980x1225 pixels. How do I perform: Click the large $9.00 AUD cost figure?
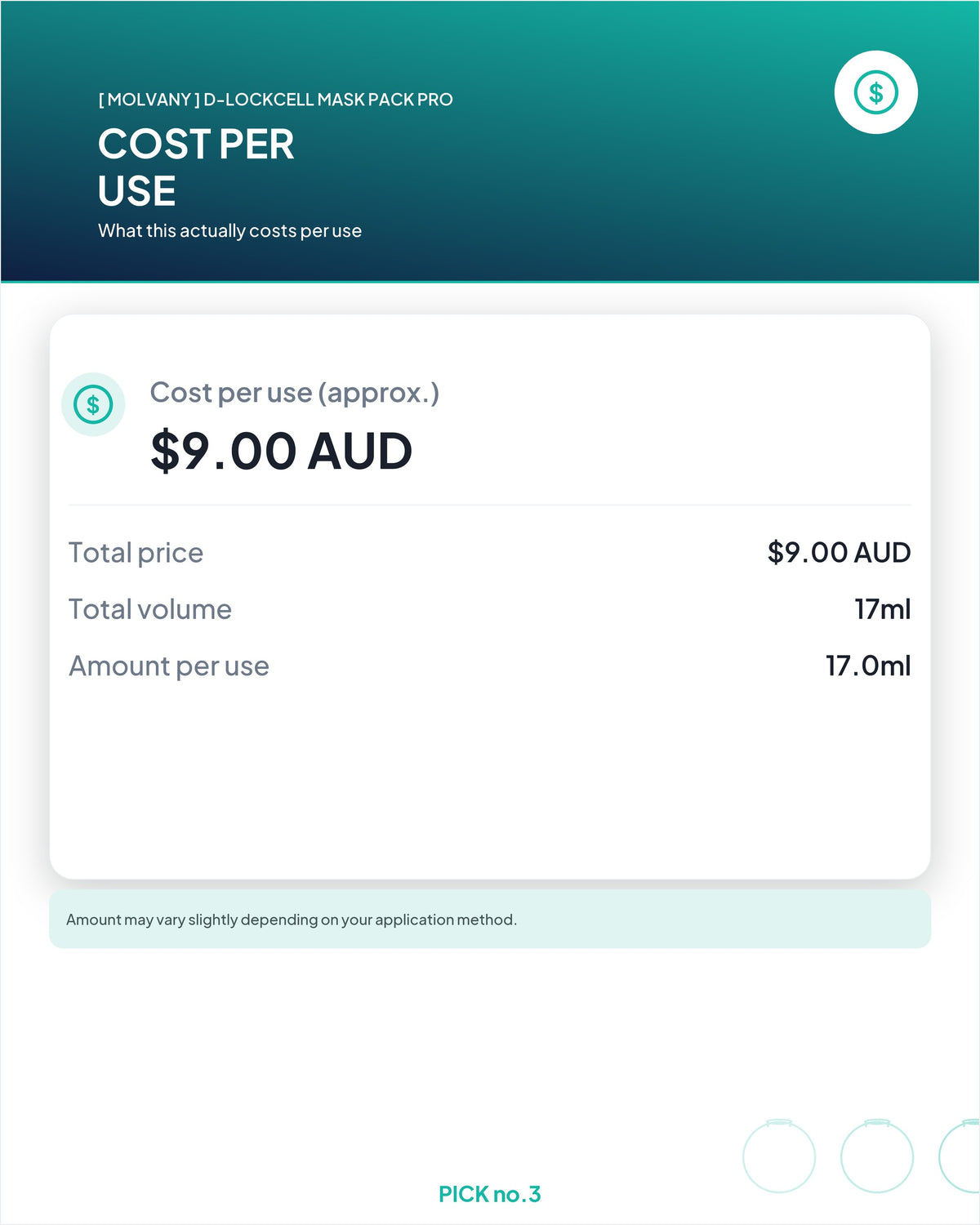point(282,451)
